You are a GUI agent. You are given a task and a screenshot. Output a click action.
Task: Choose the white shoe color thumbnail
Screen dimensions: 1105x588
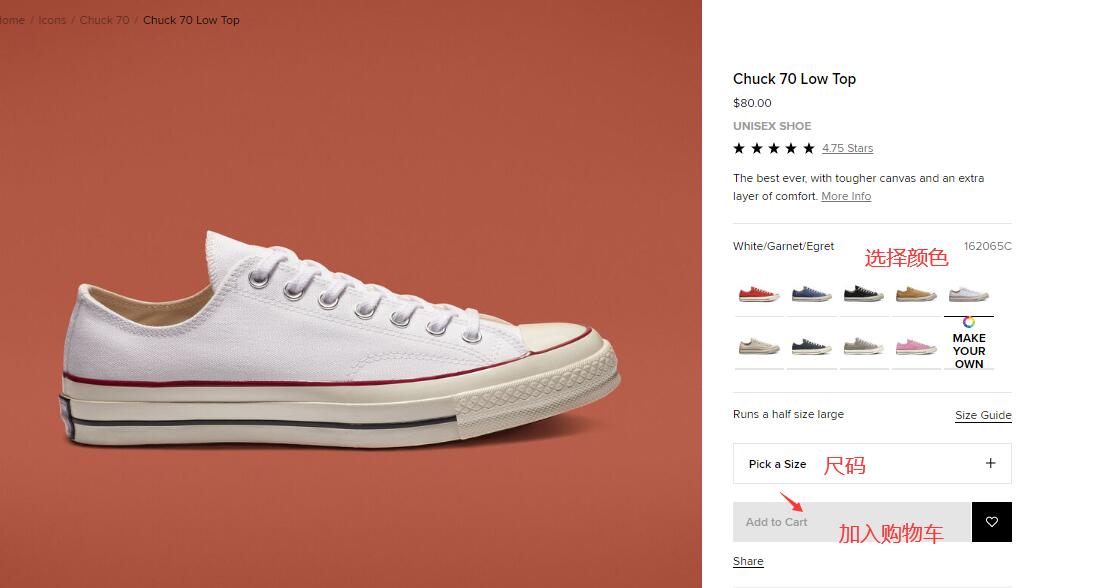(x=968, y=294)
